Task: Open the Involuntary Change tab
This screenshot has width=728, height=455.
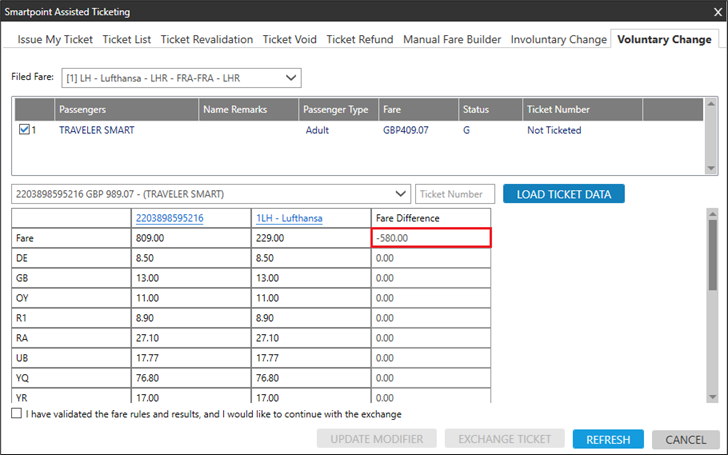Action: (558, 40)
